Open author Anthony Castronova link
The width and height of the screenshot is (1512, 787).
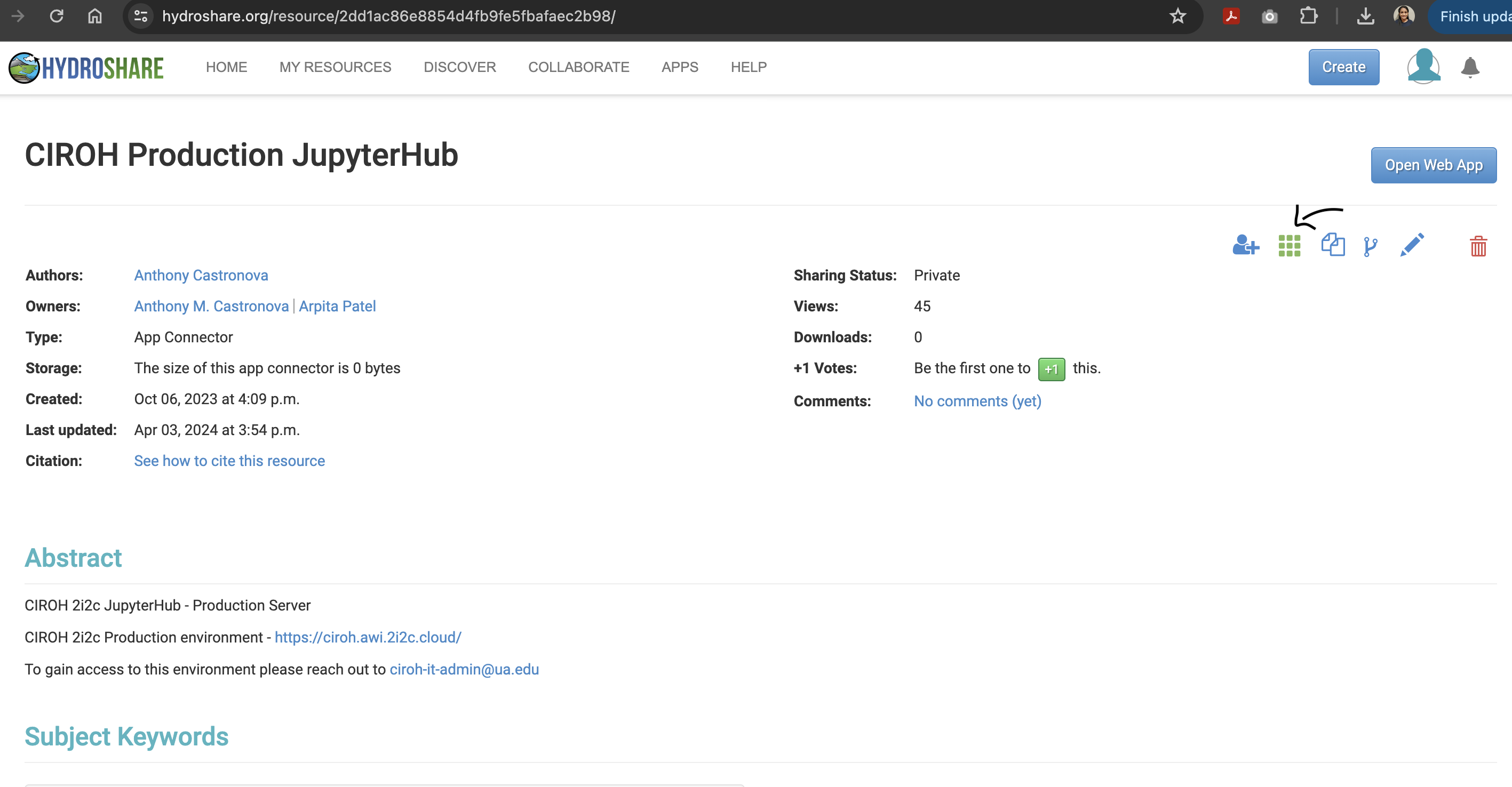point(201,275)
